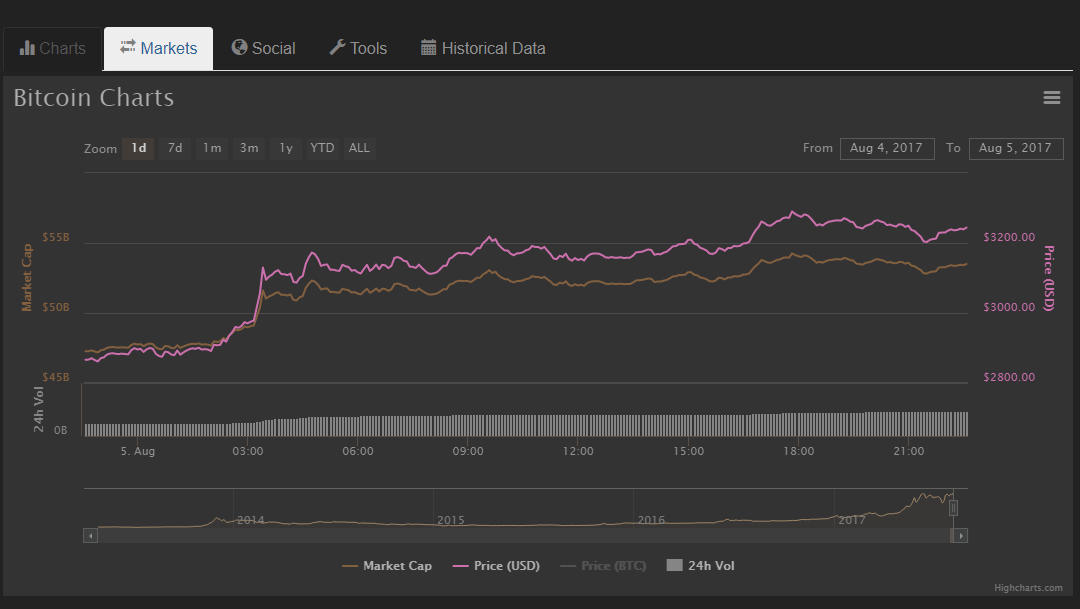
Task: Click the '5. Aug' axis label
Action: (x=138, y=451)
